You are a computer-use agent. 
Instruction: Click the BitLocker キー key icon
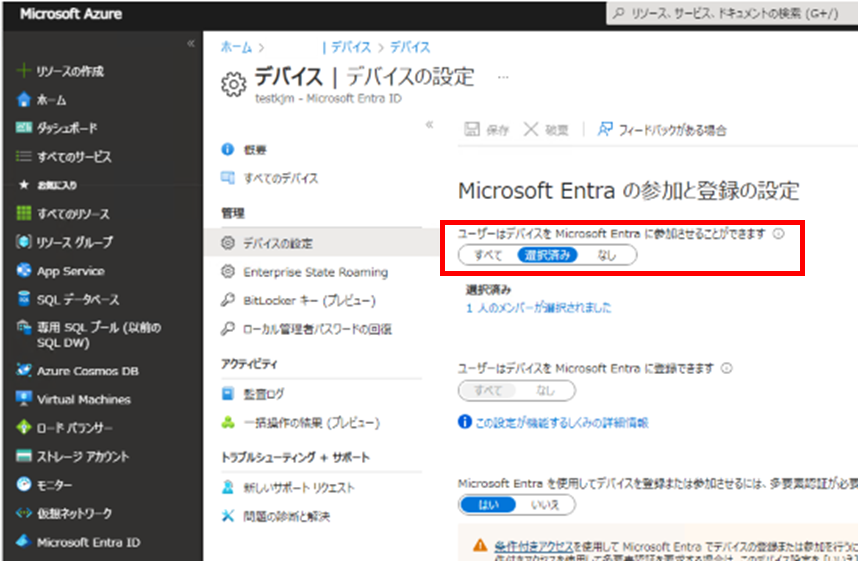(228, 300)
